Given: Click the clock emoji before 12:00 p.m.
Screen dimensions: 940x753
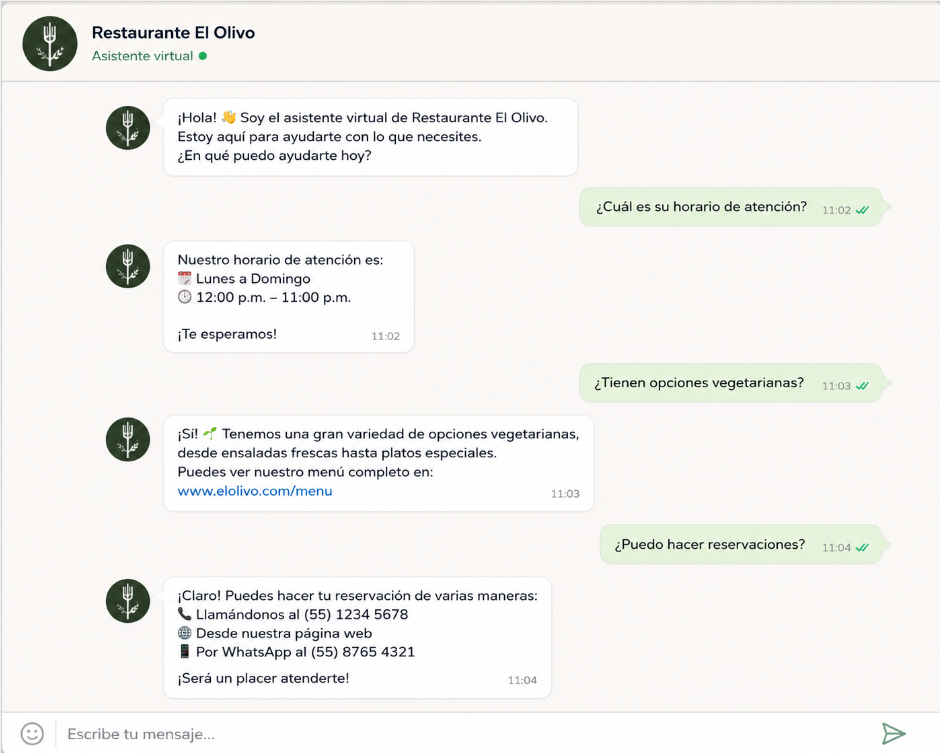Looking at the screenshot, I should point(185,297).
